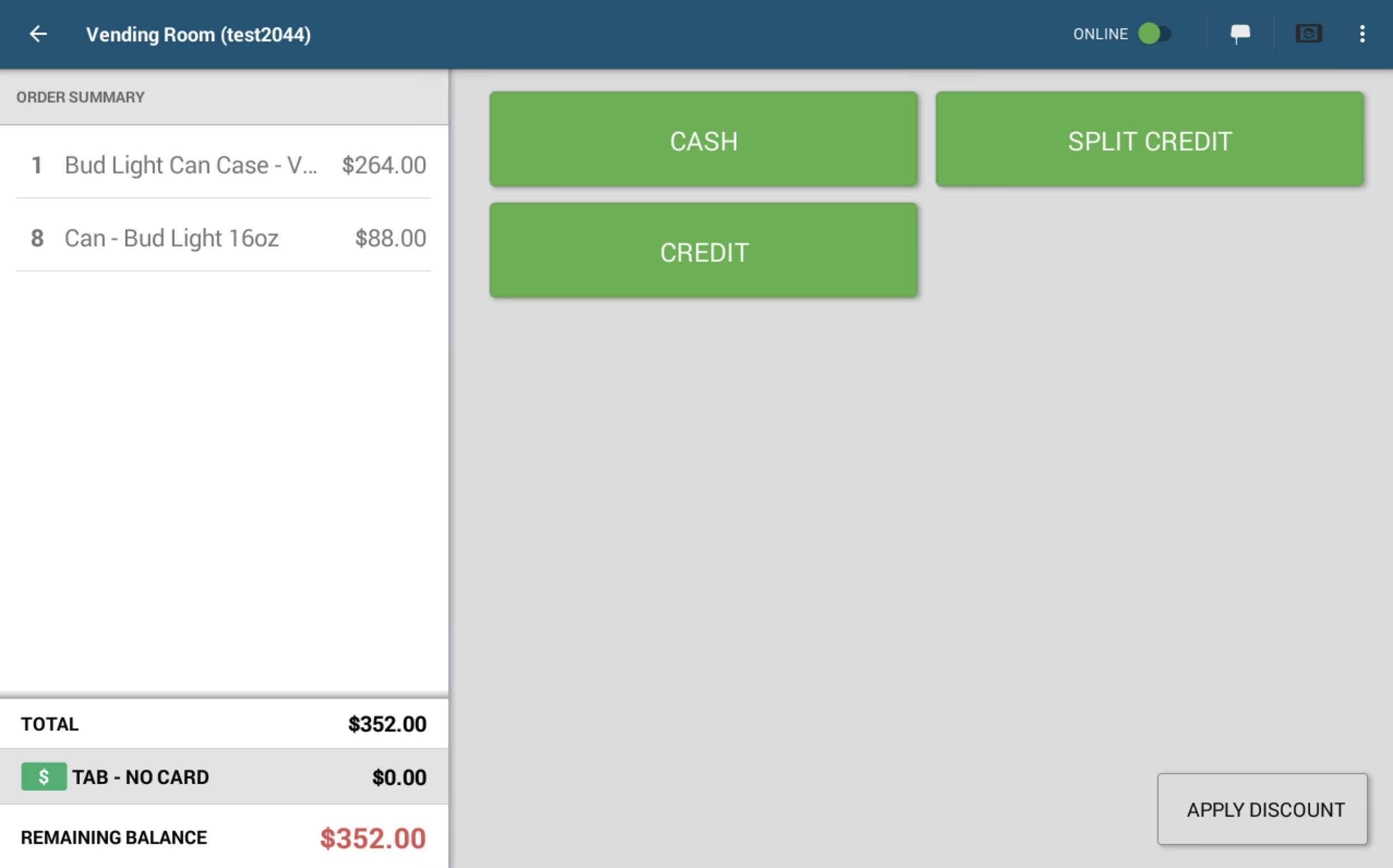Open the message bubble icon
This screenshot has height=868, width=1393.
tap(1240, 34)
